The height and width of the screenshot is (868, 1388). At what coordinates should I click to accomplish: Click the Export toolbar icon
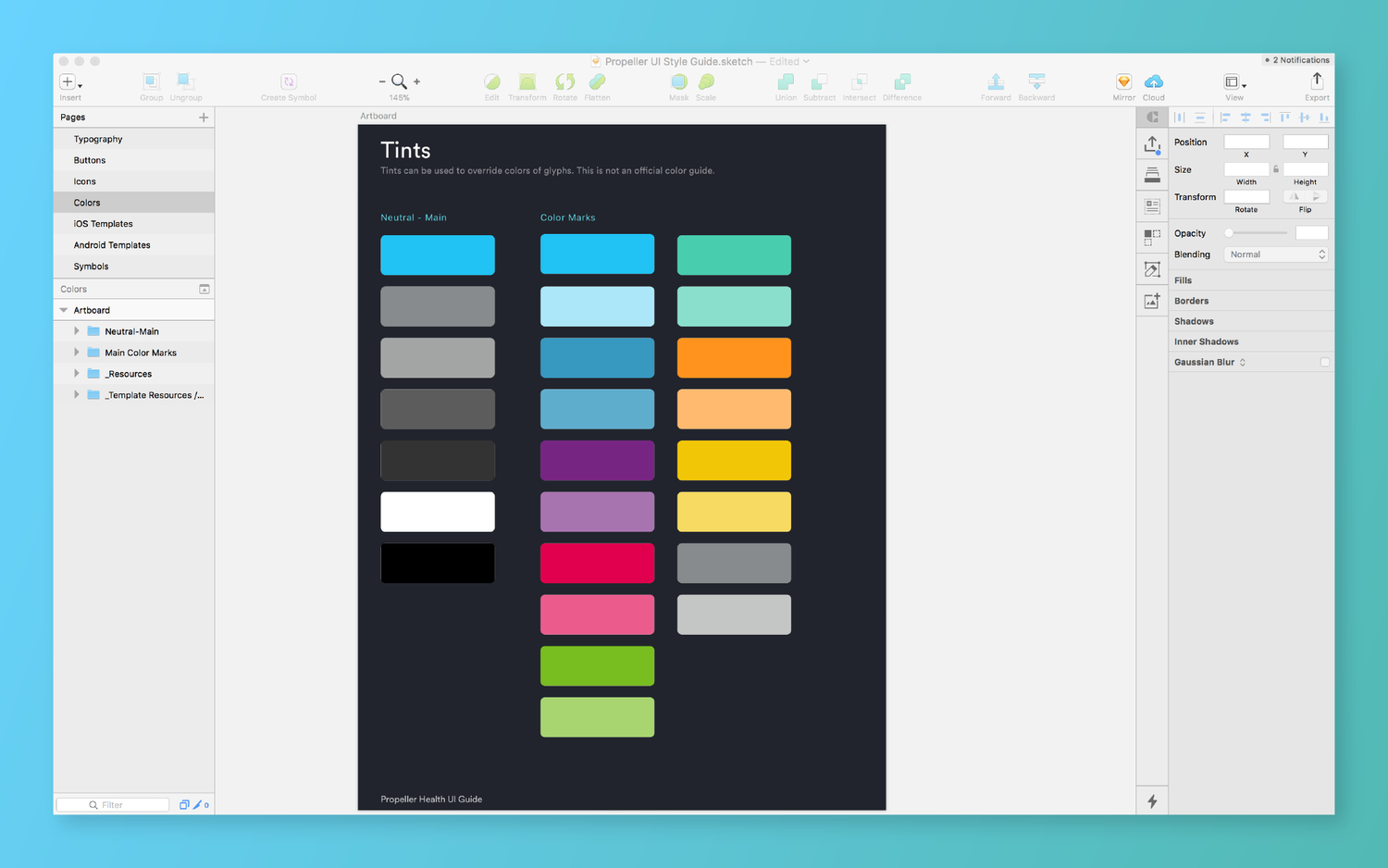click(1317, 81)
